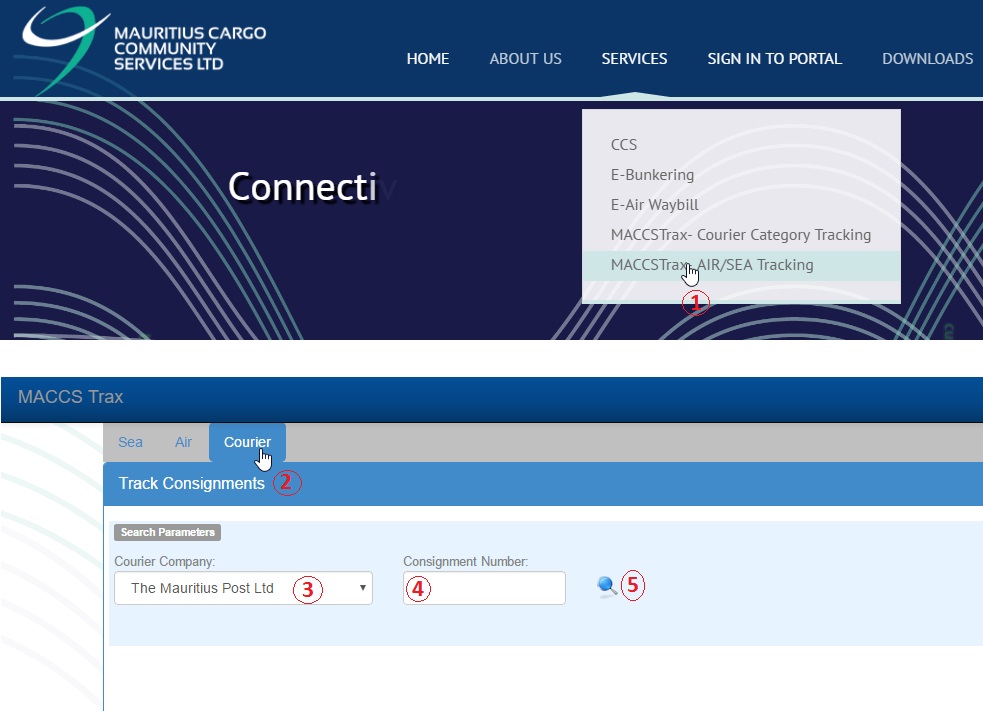Select the Courier tab

point(247,442)
